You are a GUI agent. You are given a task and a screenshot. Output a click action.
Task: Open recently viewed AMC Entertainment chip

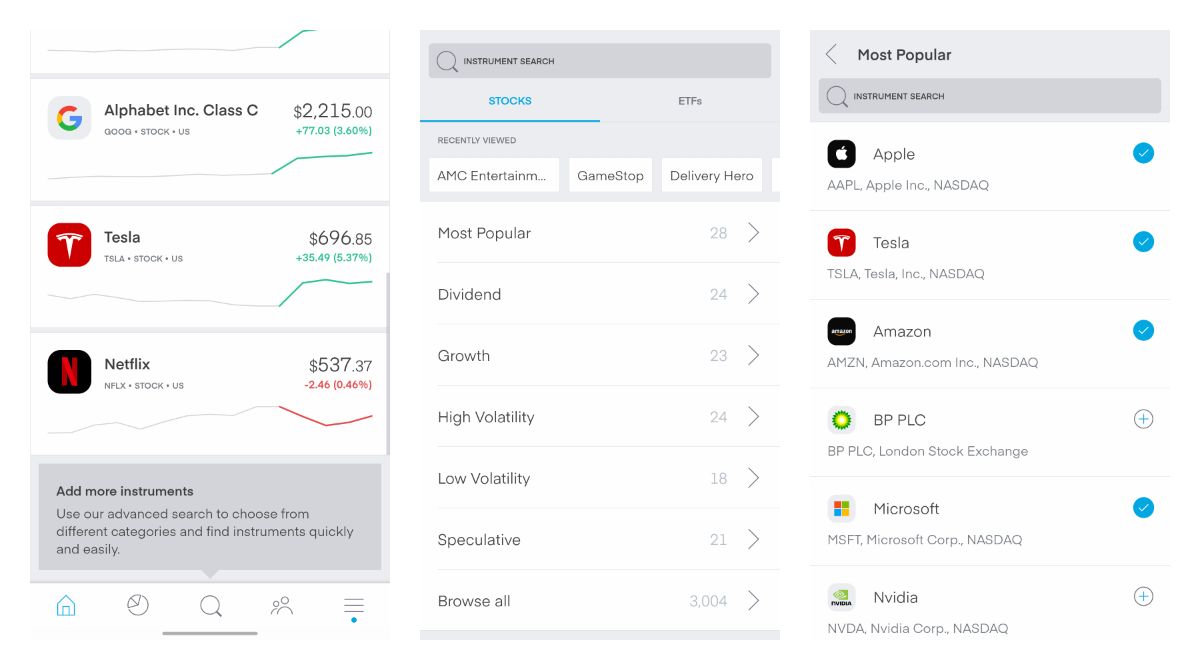coord(492,175)
